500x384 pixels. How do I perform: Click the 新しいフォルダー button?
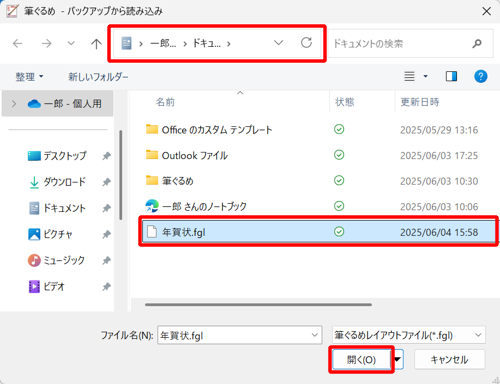98,77
